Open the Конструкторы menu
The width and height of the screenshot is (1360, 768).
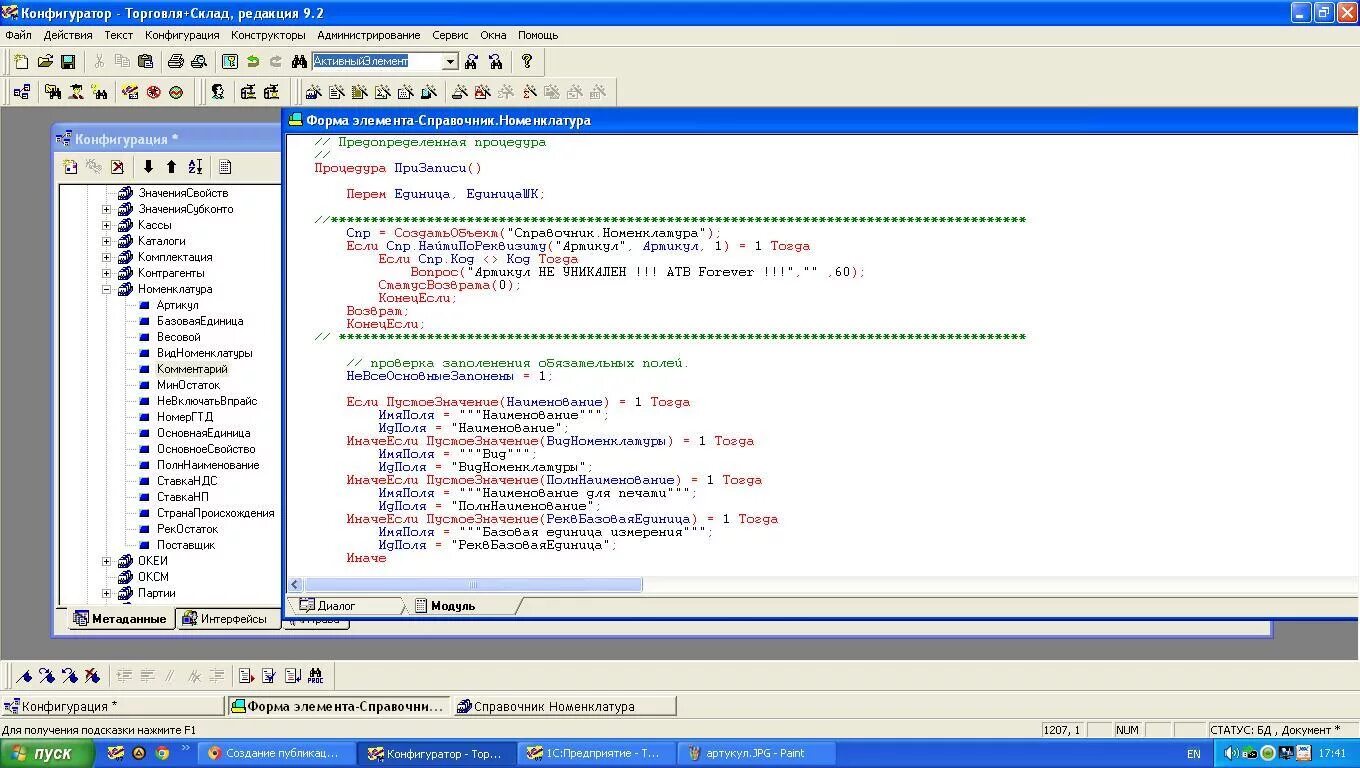(268, 35)
